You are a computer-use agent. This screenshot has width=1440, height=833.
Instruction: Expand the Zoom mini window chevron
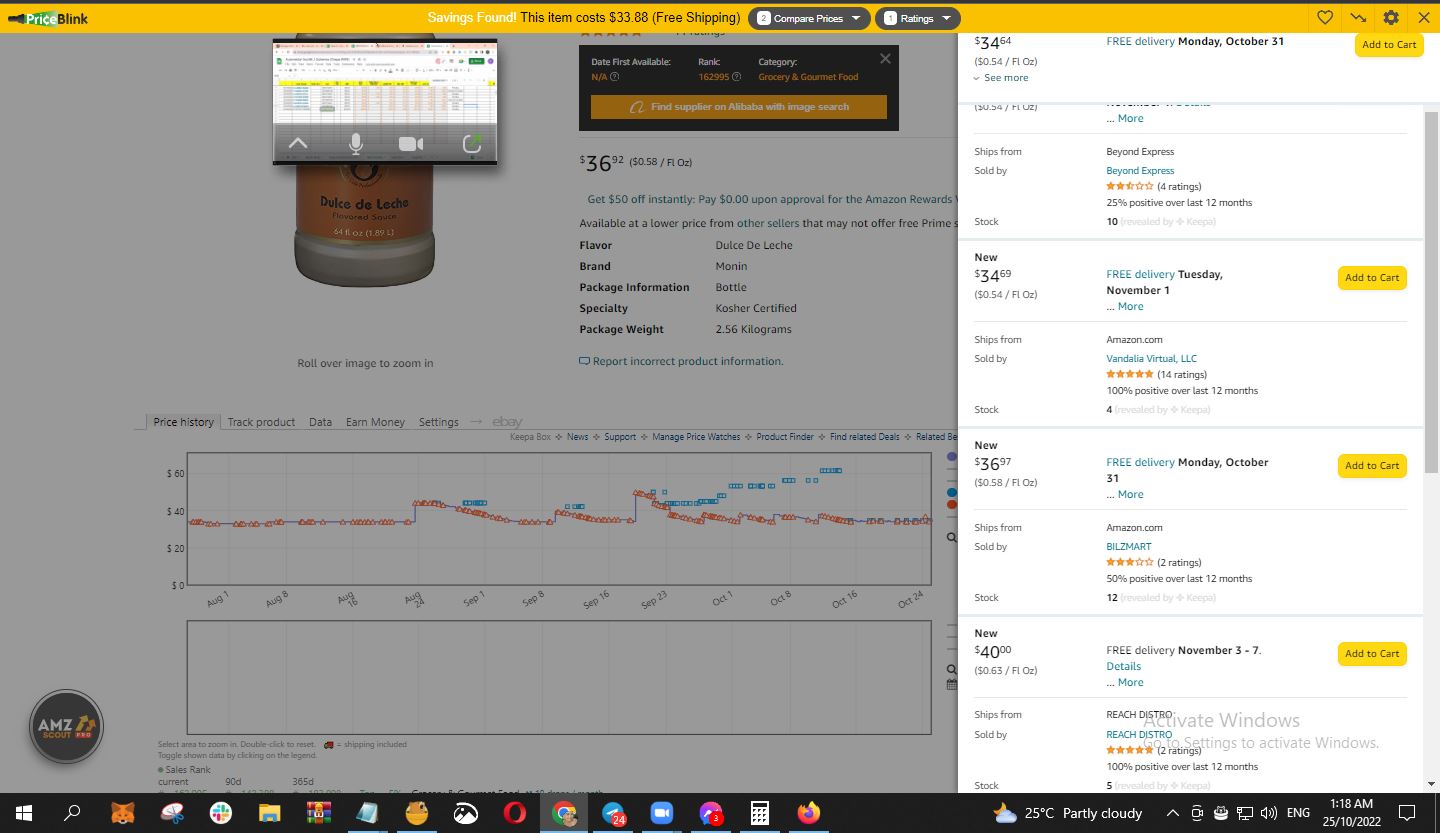pyautogui.click(x=298, y=144)
